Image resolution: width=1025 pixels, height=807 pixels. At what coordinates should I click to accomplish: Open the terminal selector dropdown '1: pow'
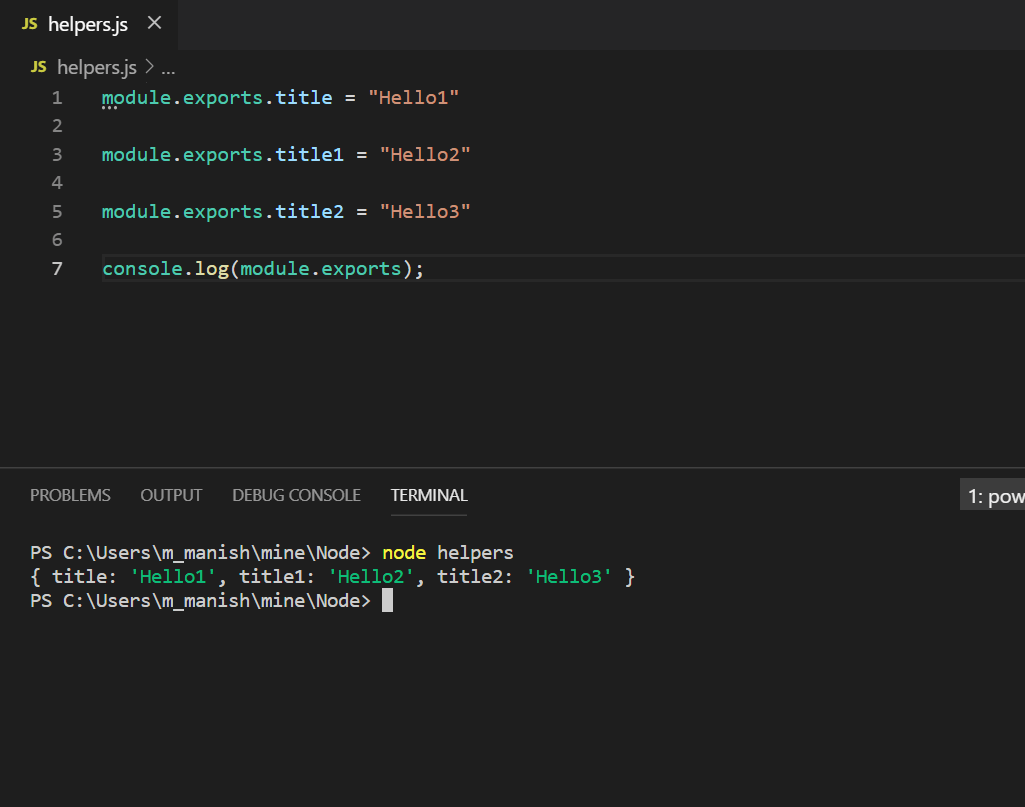coord(992,495)
